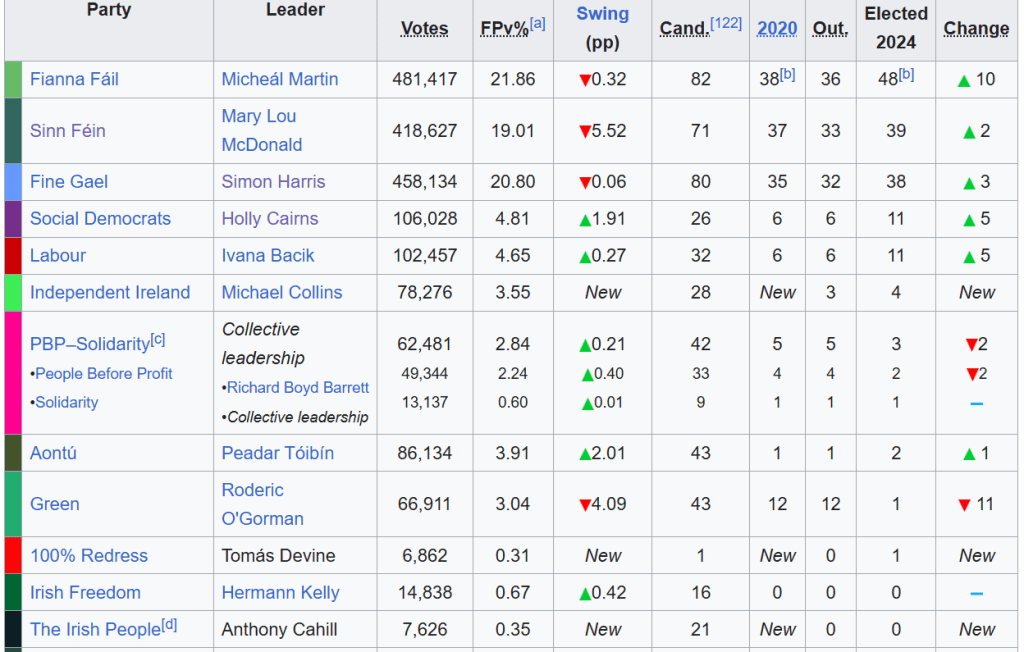Open the Sinn Féin party link

coord(67,131)
